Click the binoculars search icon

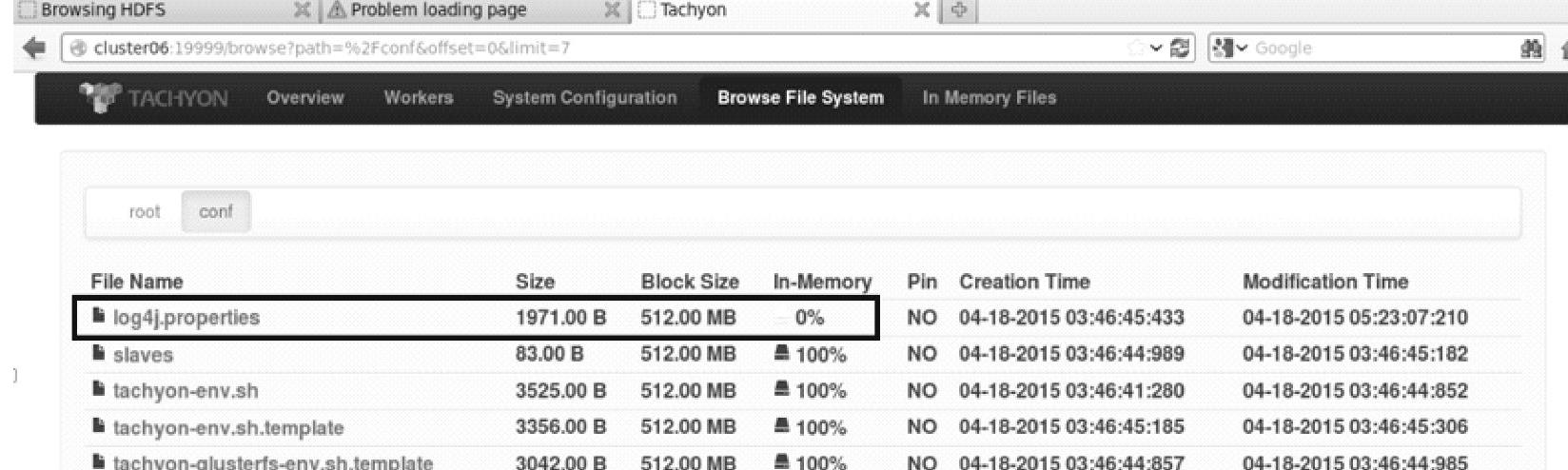[1531, 49]
